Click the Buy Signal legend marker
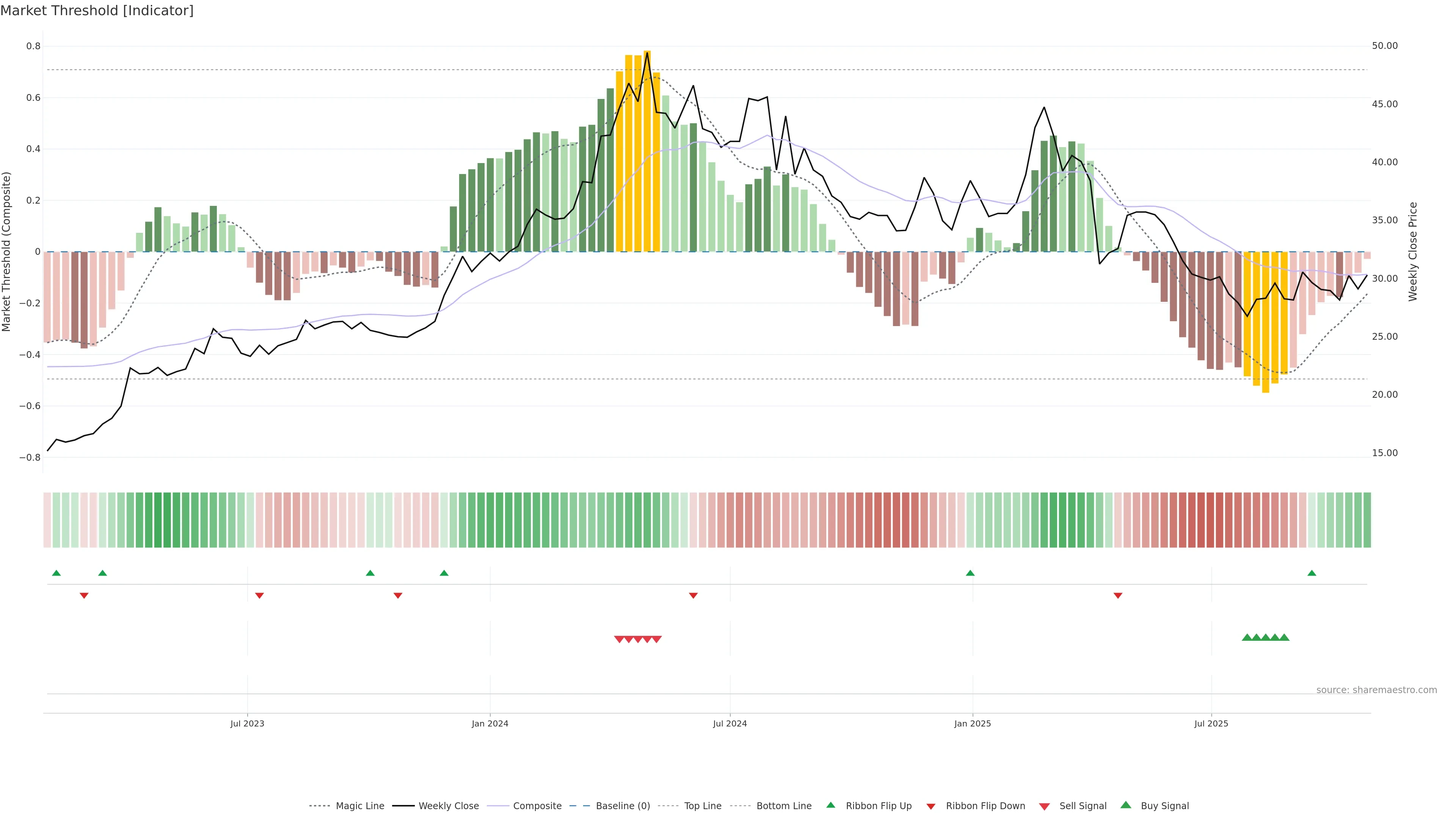1456x819 pixels. point(1126,805)
